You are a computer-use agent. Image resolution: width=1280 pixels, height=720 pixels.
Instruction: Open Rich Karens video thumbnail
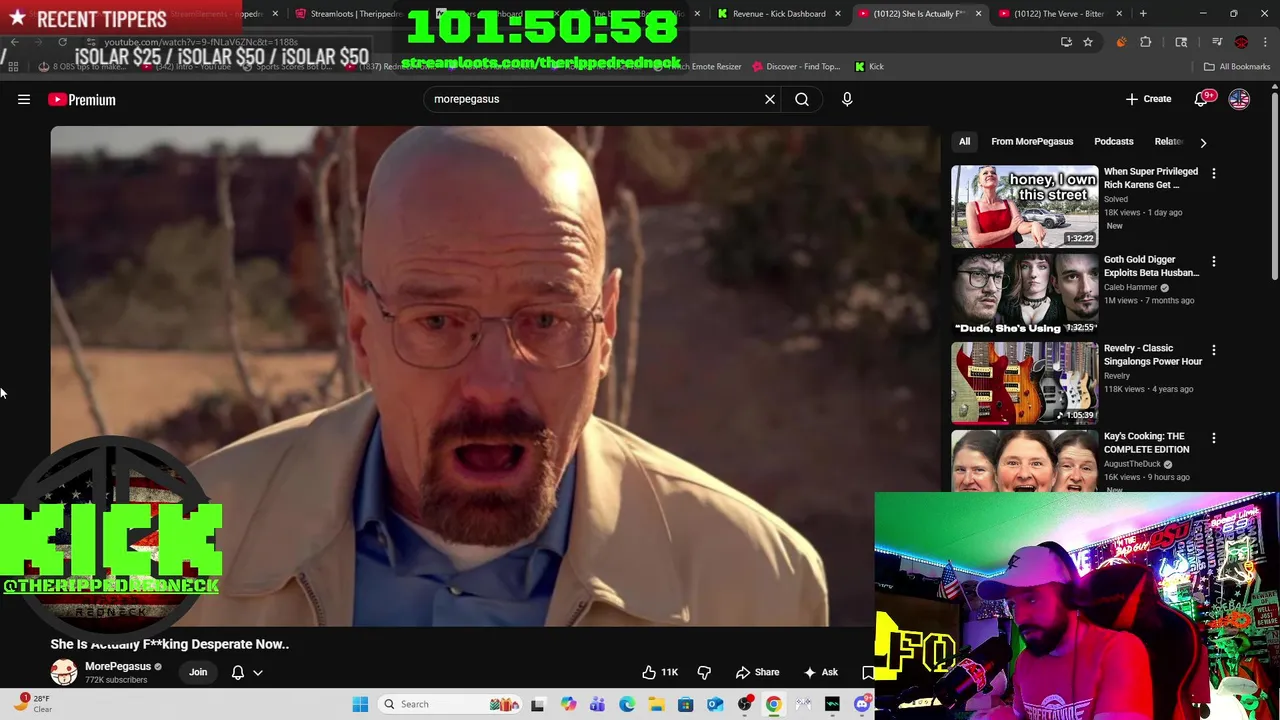pos(1024,206)
